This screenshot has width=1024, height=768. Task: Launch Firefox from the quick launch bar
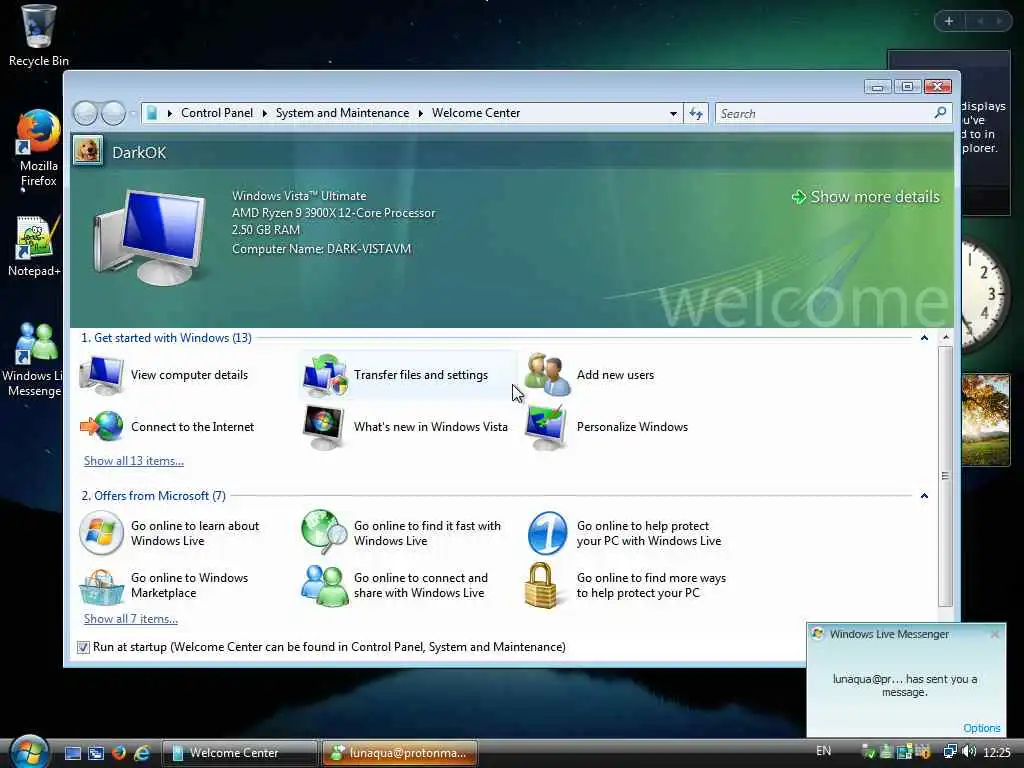tap(119, 753)
